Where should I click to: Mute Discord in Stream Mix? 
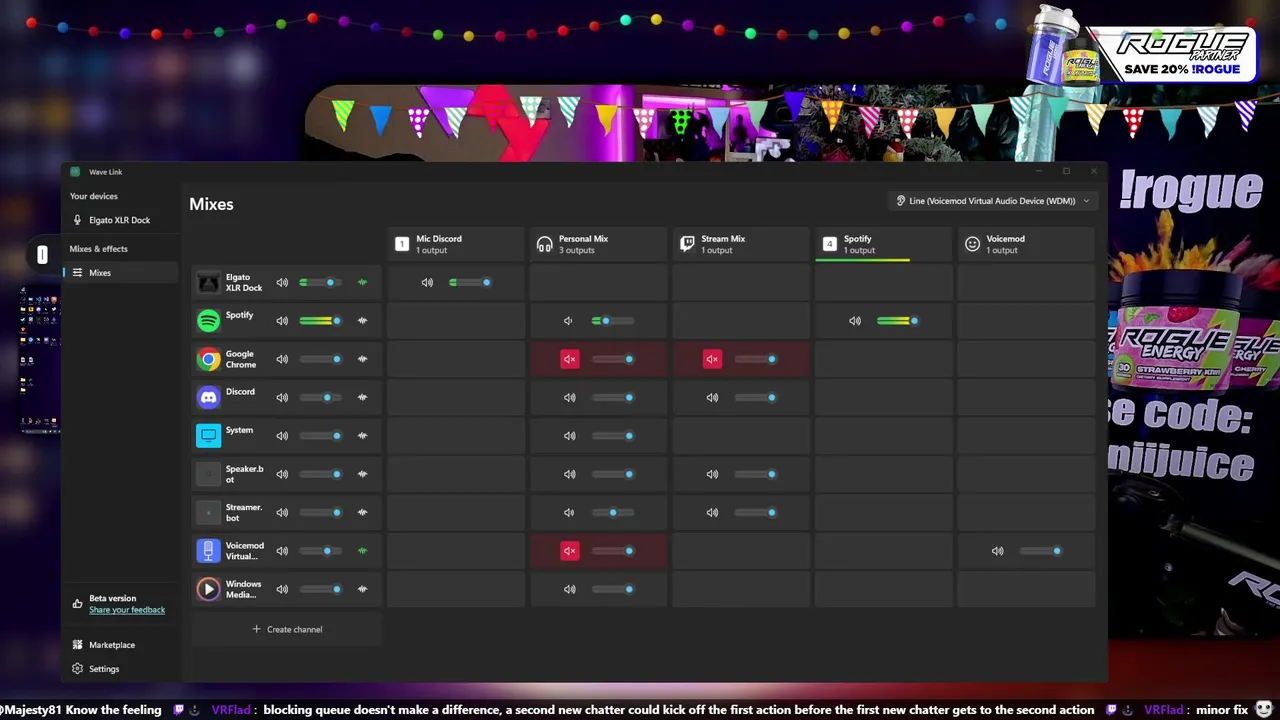(712, 397)
